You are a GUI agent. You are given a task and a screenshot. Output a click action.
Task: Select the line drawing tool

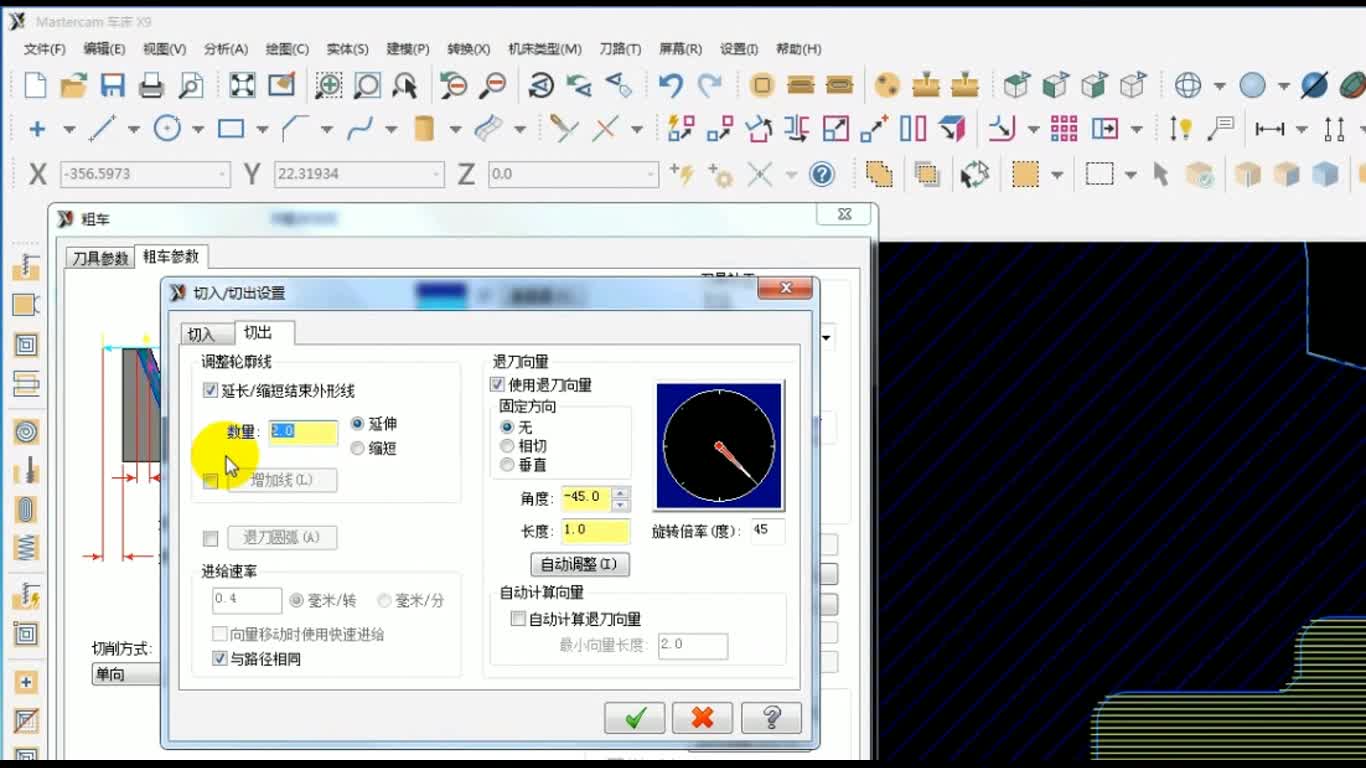tap(103, 128)
